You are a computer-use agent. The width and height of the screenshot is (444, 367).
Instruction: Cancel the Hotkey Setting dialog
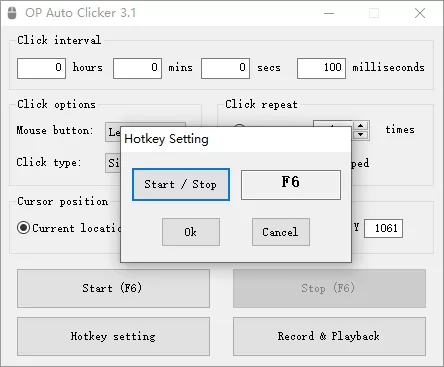[281, 232]
